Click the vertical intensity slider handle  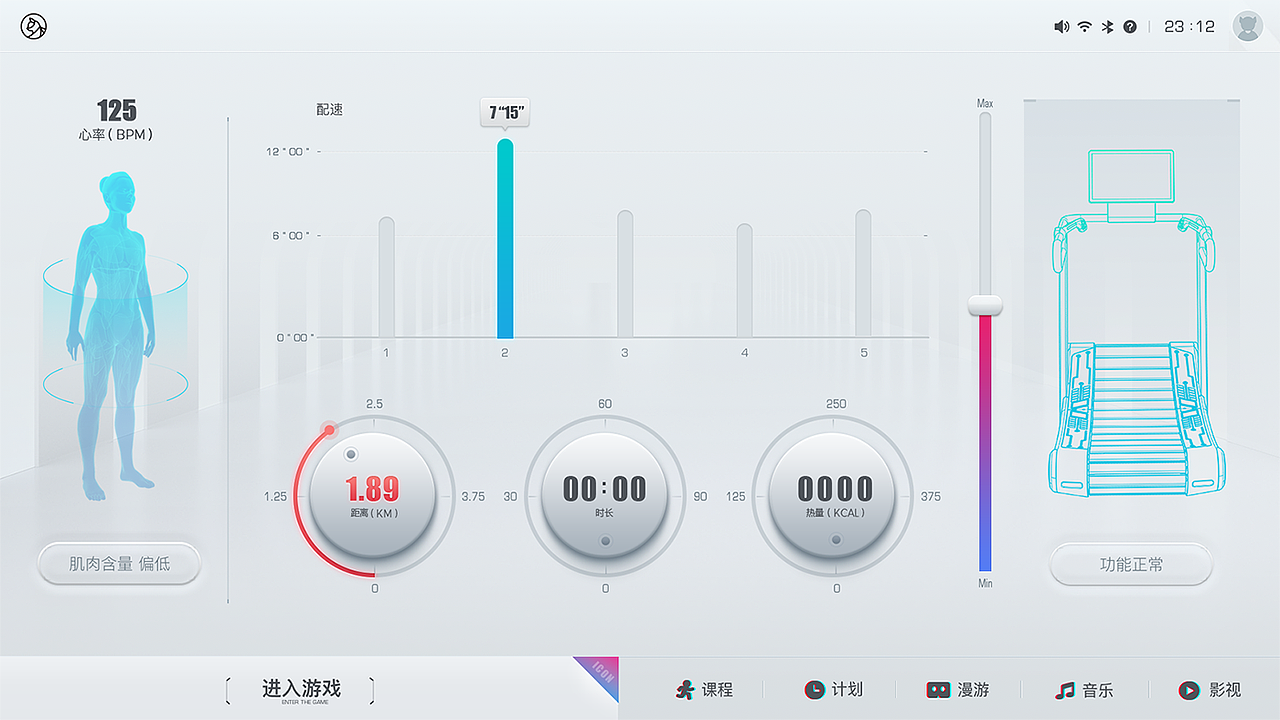click(x=985, y=305)
